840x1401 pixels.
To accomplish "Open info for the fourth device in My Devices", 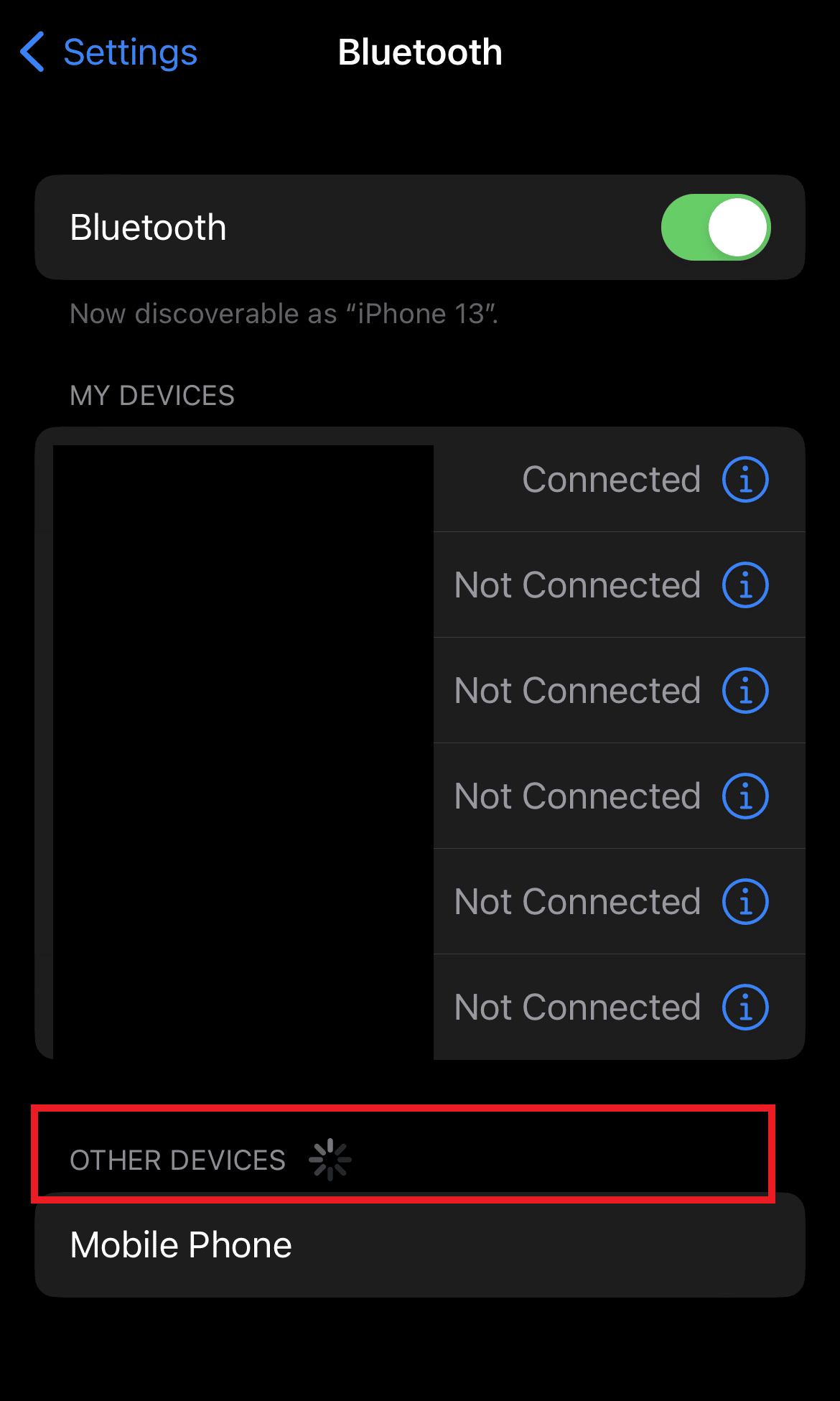I will click(x=745, y=796).
